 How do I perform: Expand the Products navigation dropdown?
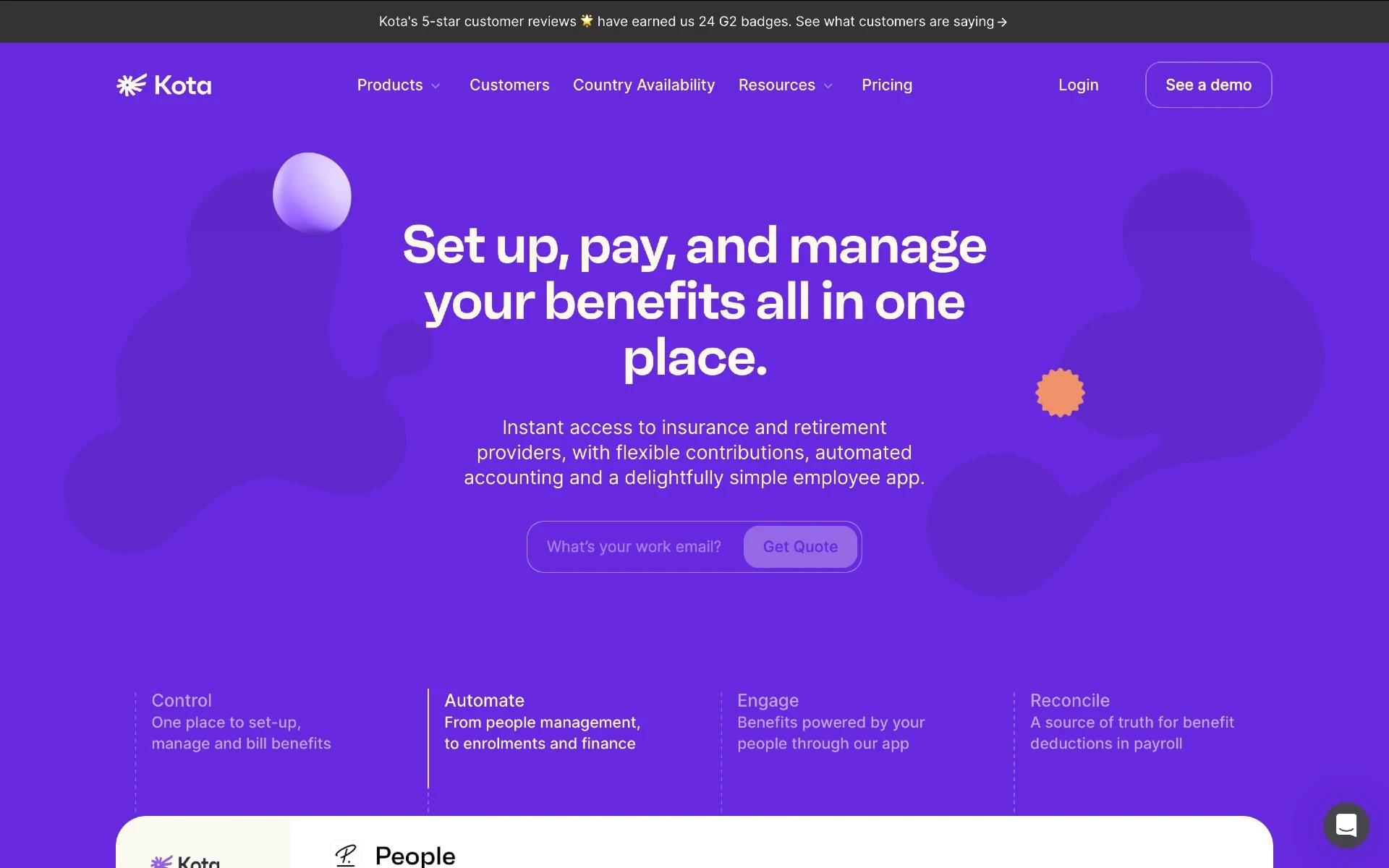tap(398, 85)
